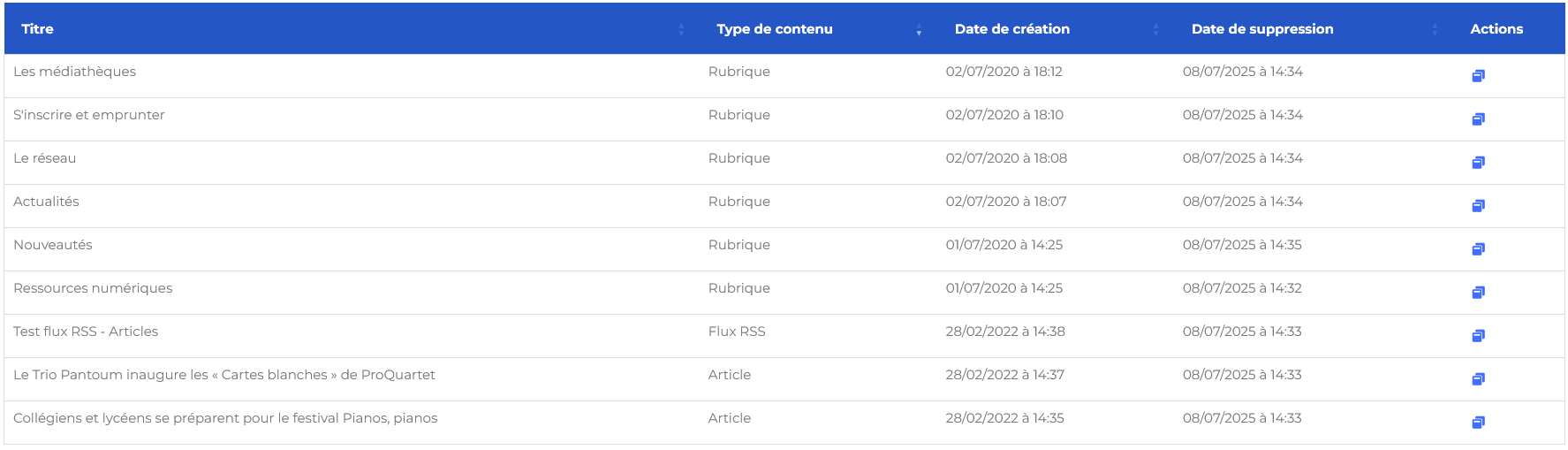
Task: Click restore icon for Le réseau row
Action: pos(1478,163)
